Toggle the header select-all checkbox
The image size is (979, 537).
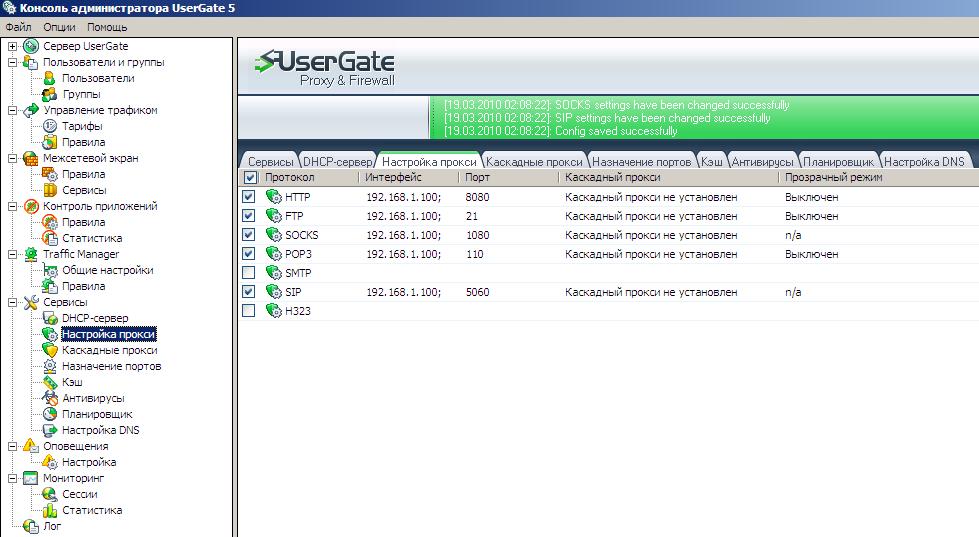(250, 177)
